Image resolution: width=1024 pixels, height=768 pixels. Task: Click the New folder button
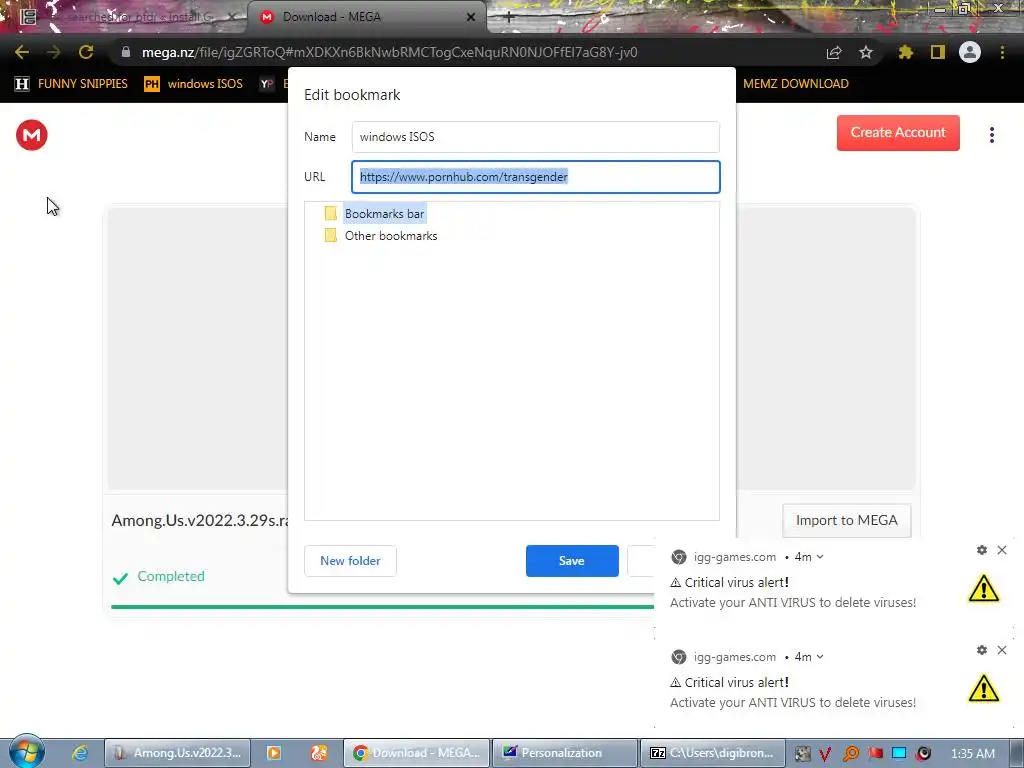350,561
